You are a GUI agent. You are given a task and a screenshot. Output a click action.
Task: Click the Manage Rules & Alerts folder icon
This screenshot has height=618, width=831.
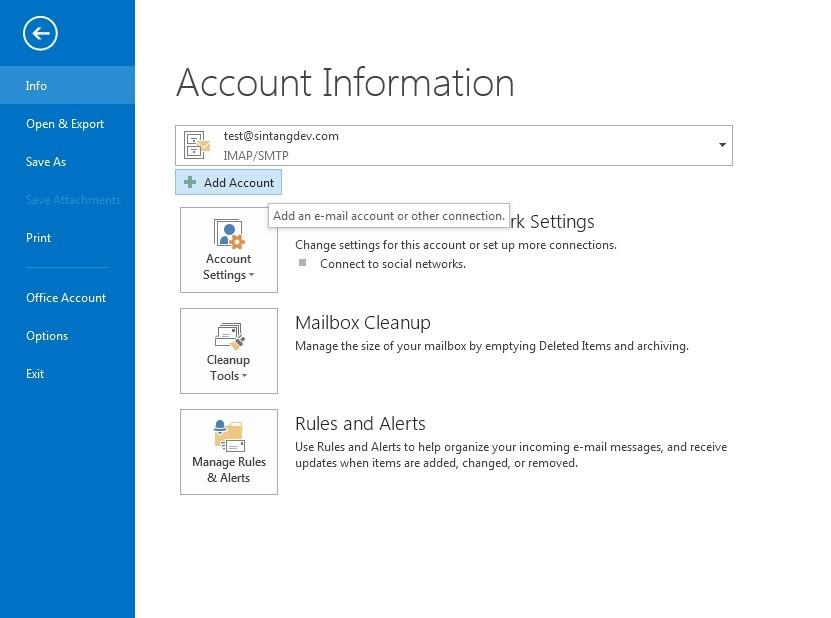(229, 436)
